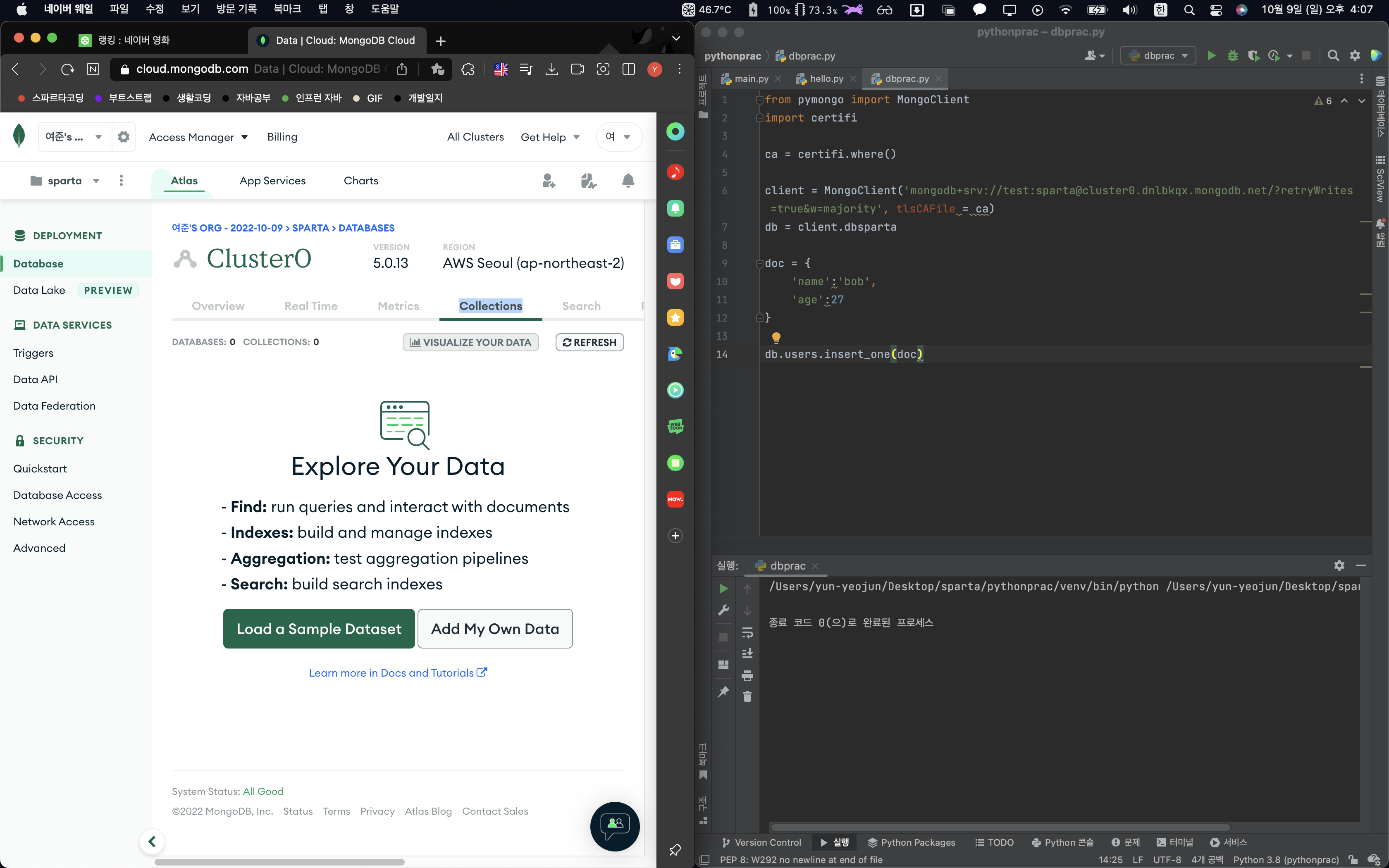Open browser downloads icon
The image size is (1389, 868).
551,69
